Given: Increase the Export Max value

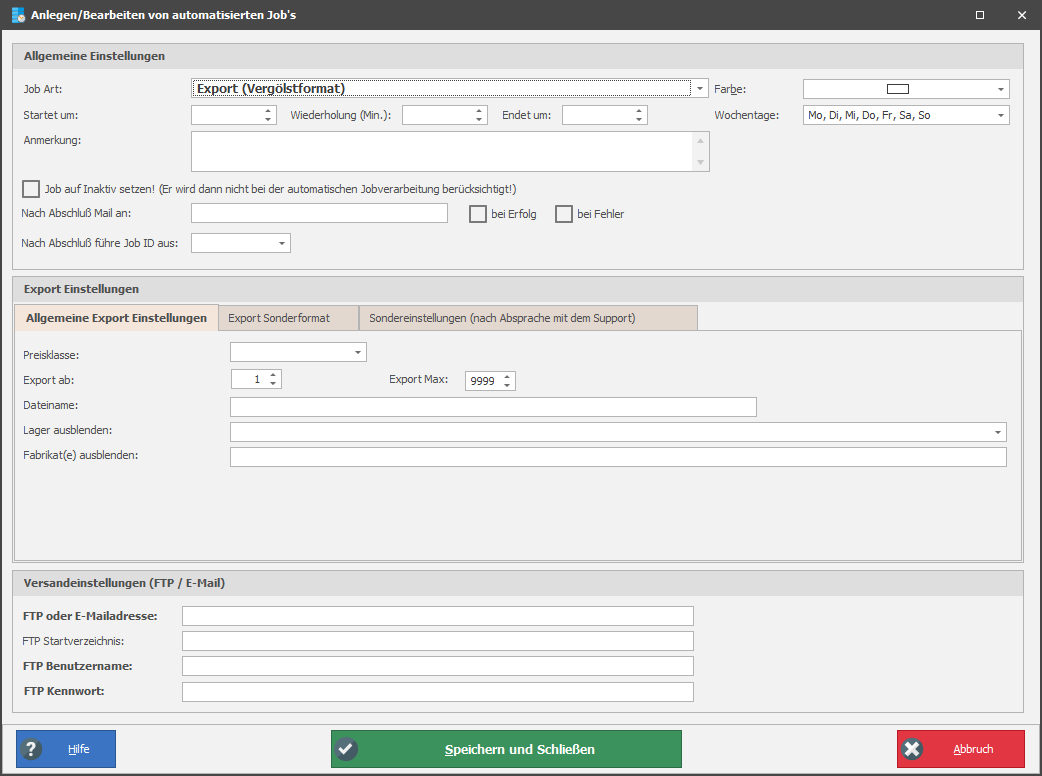Looking at the screenshot, I should pyautogui.click(x=507, y=377).
